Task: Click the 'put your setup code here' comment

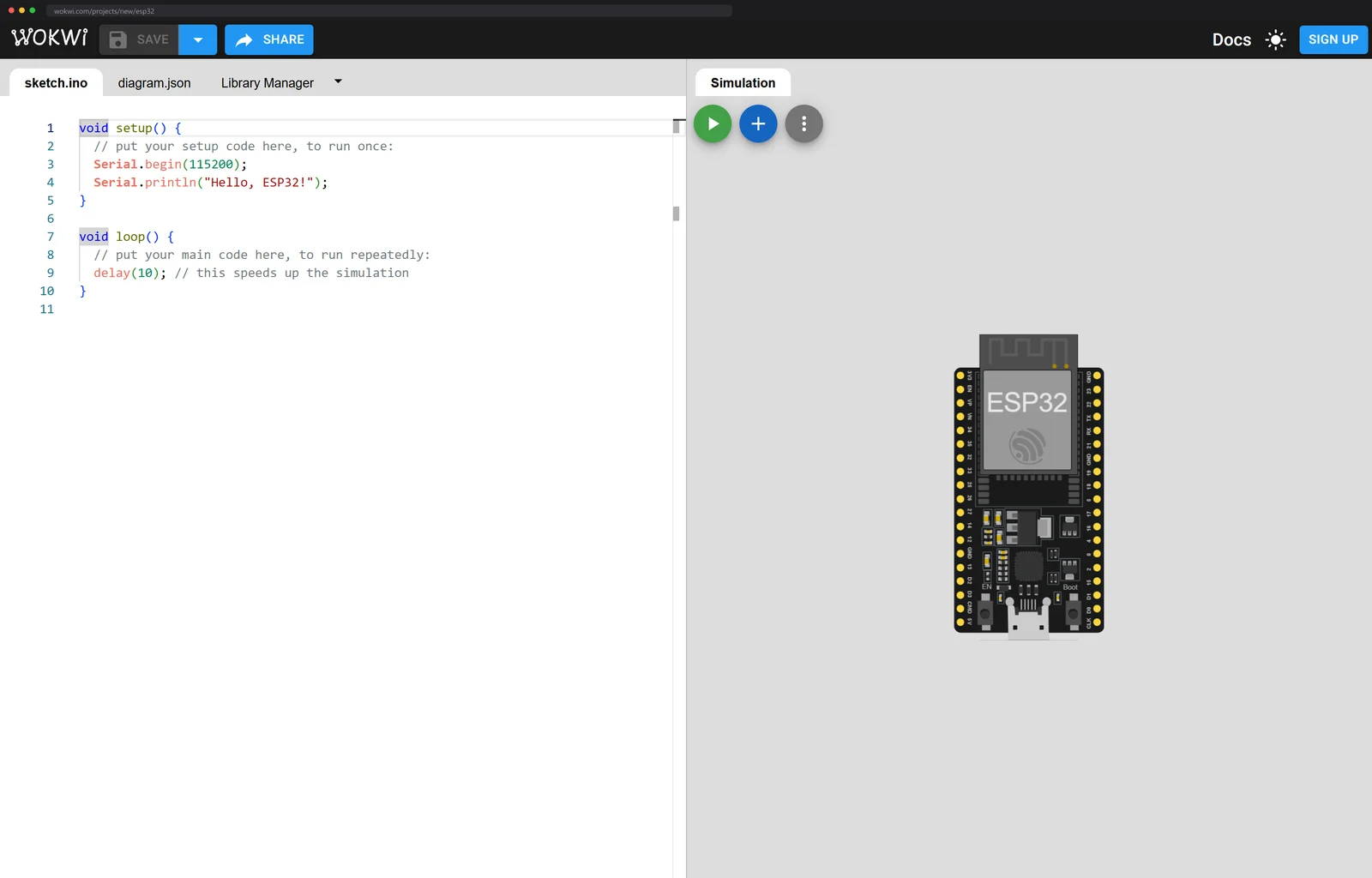Action: pyautogui.click(x=244, y=146)
